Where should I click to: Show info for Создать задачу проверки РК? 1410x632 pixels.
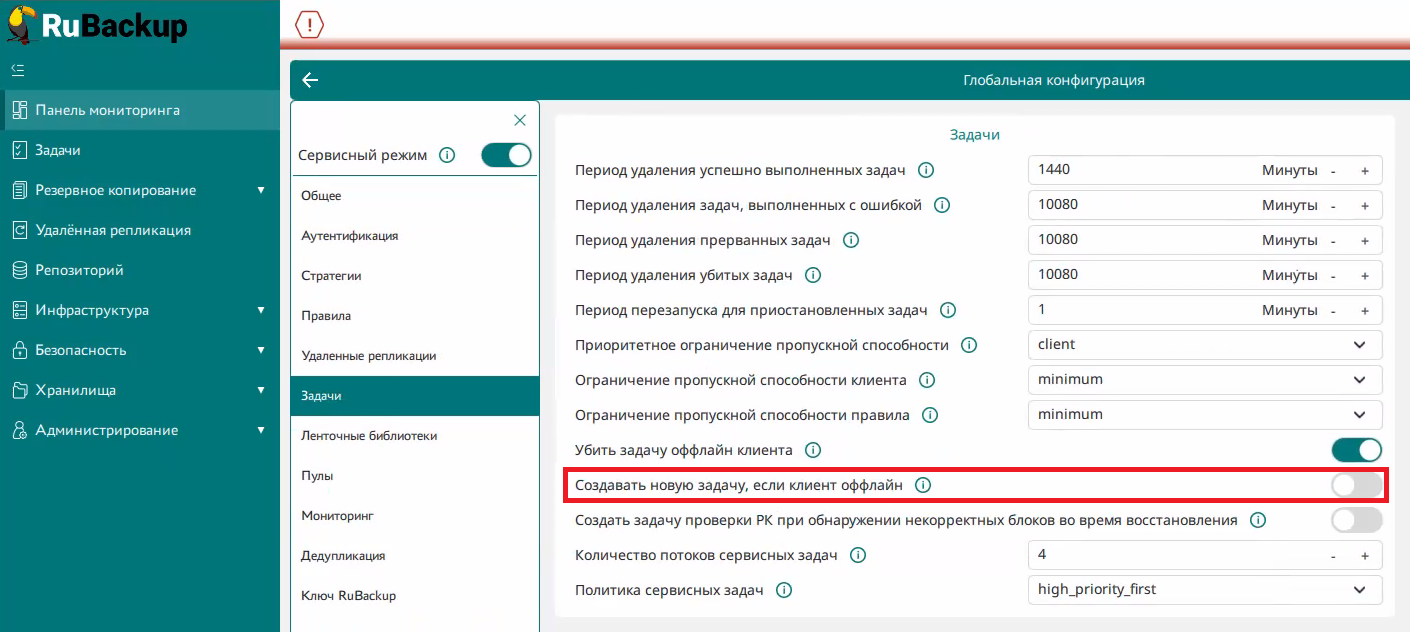pyautogui.click(x=1258, y=520)
